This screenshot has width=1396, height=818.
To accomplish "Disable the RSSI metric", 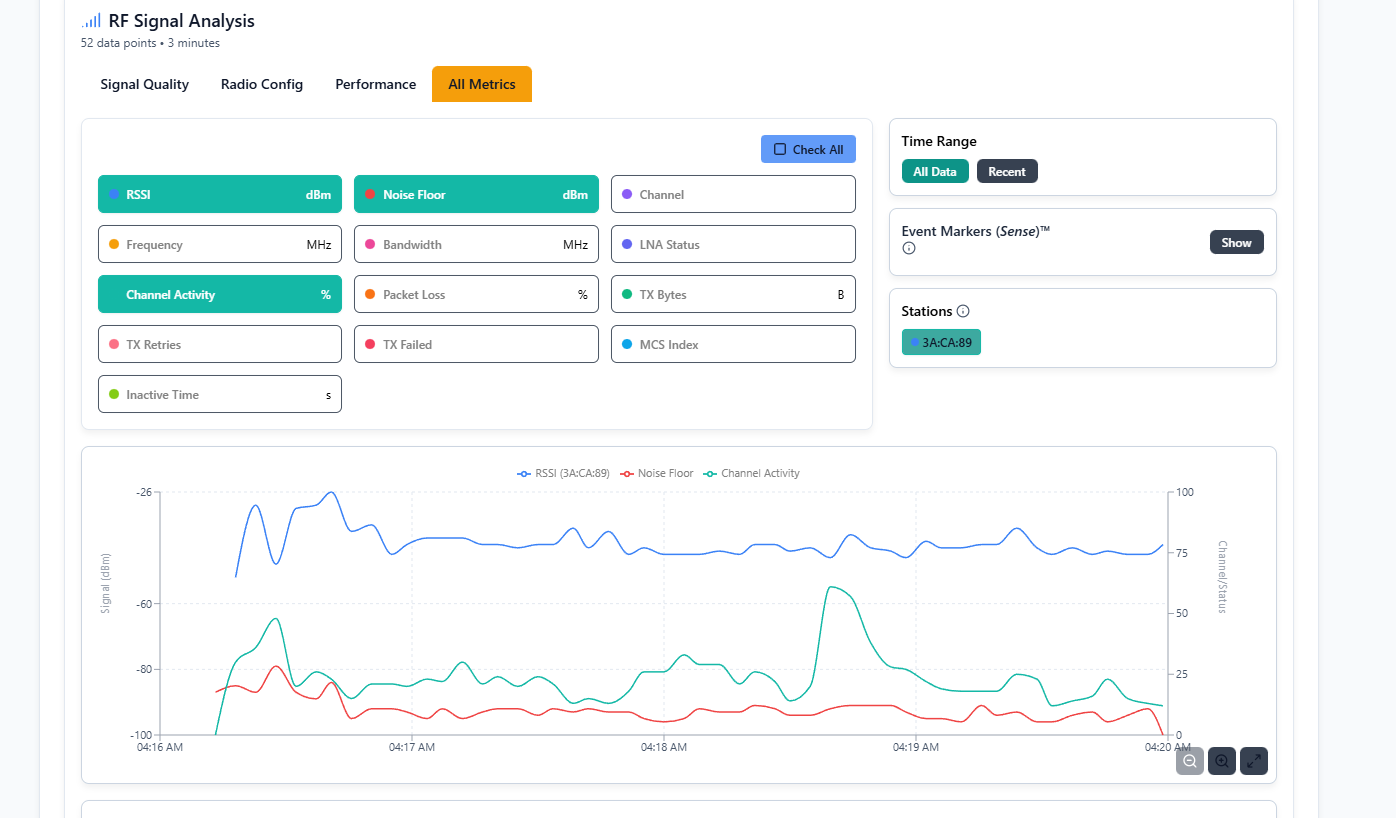I will [220, 195].
